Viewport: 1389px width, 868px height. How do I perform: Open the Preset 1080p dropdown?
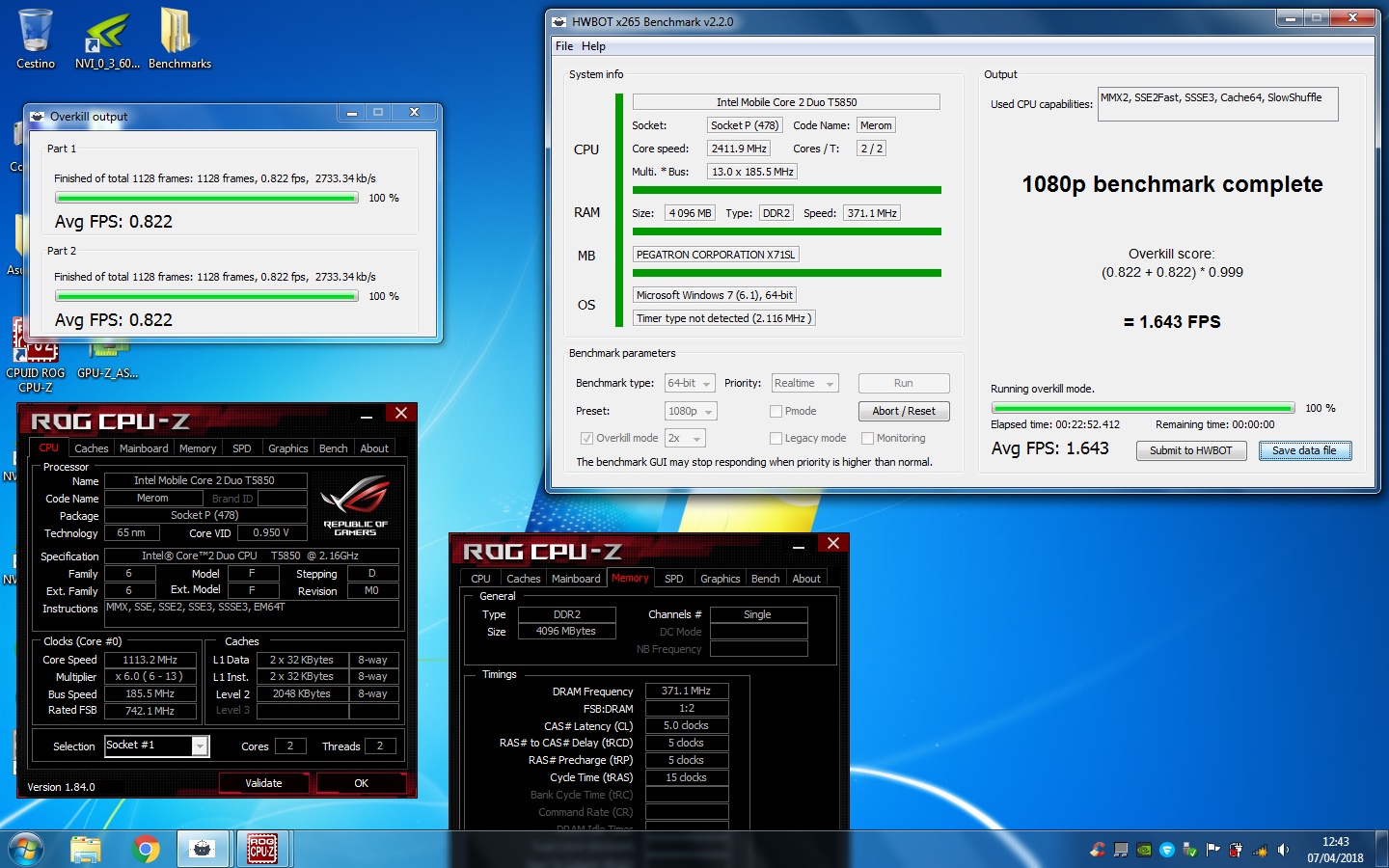coord(691,411)
